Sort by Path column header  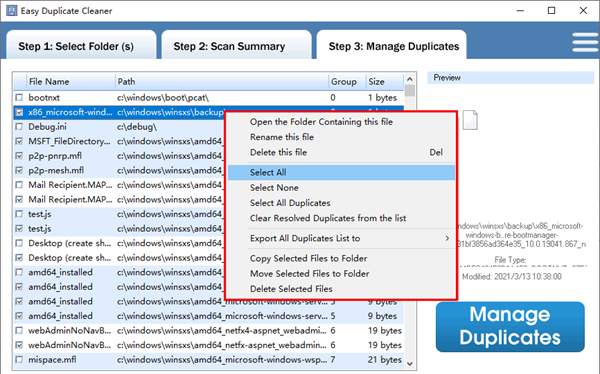[x=222, y=82]
